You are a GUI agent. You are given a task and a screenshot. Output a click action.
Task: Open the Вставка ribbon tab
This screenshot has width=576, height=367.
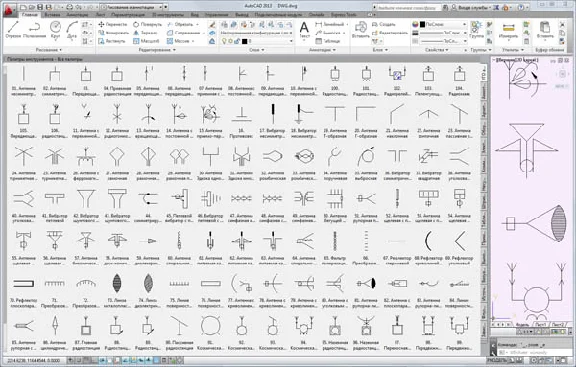[52, 15]
